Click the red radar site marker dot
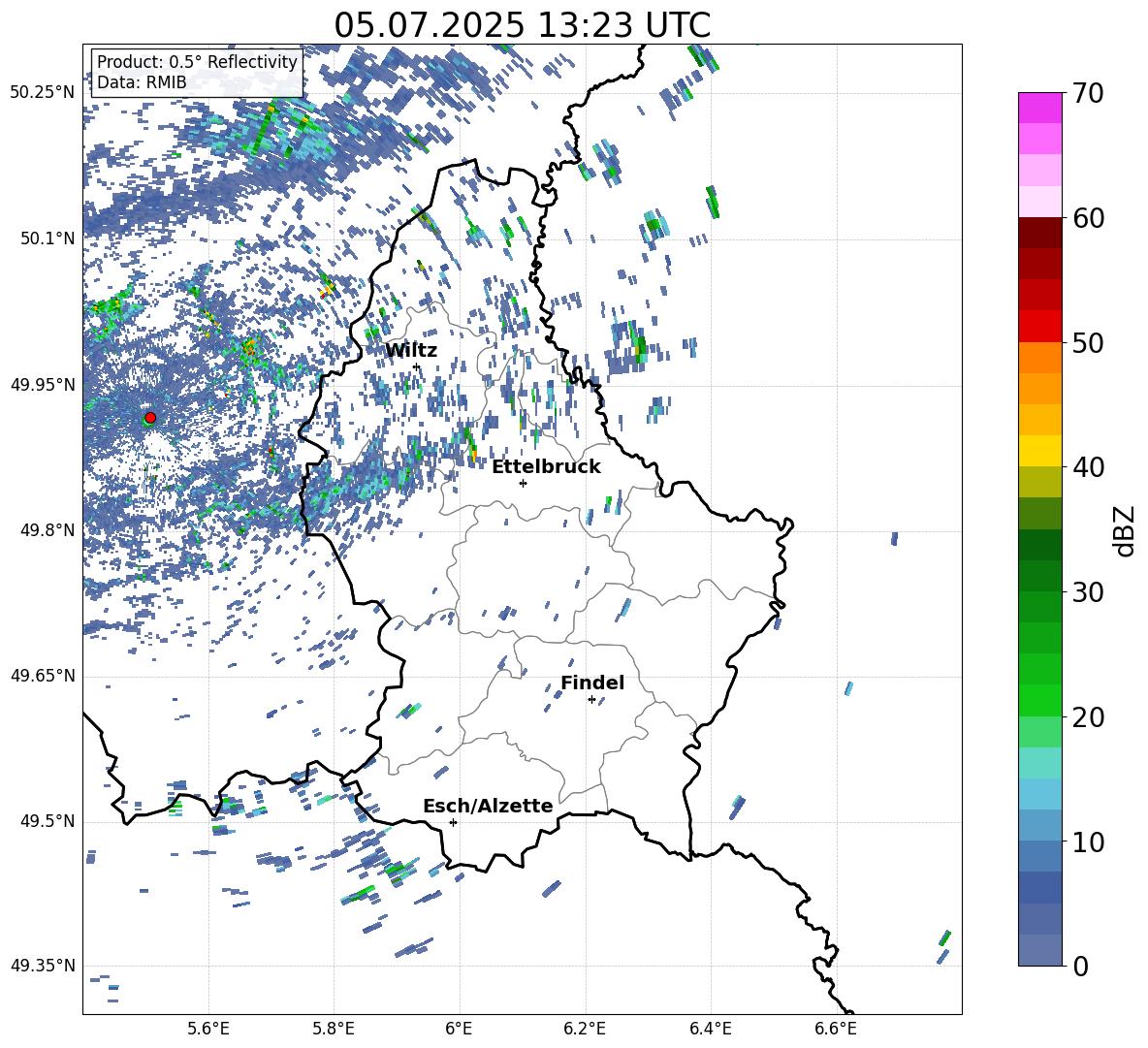The height and width of the screenshot is (1048, 1148). (150, 418)
